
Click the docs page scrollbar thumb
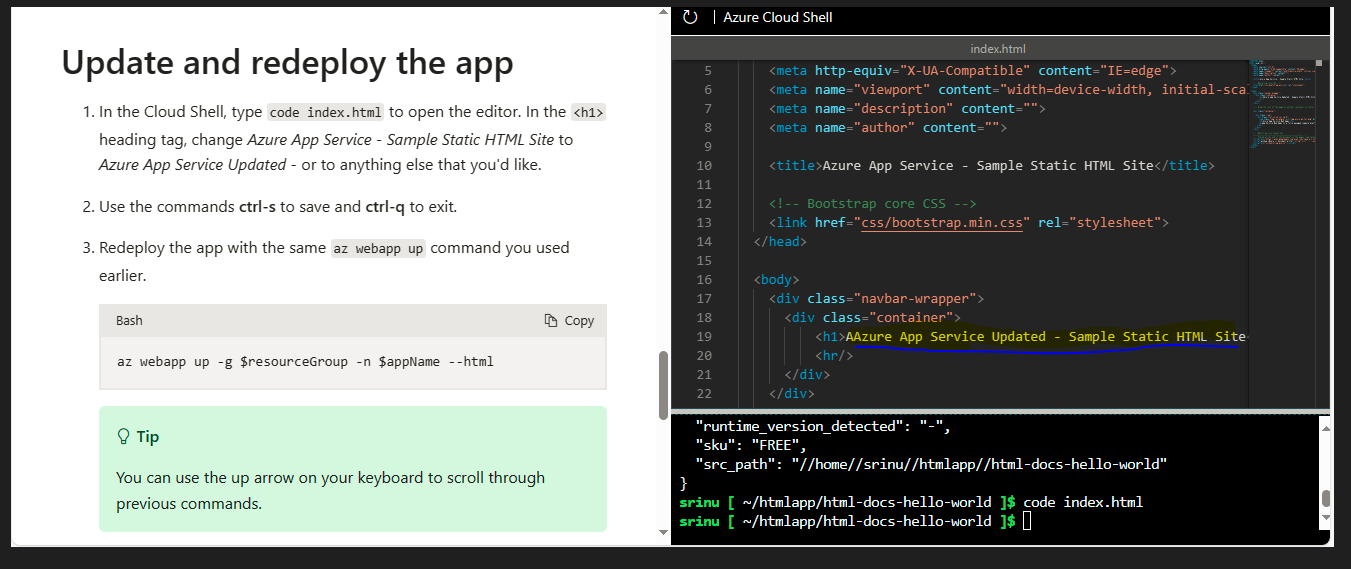(x=663, y=385)
